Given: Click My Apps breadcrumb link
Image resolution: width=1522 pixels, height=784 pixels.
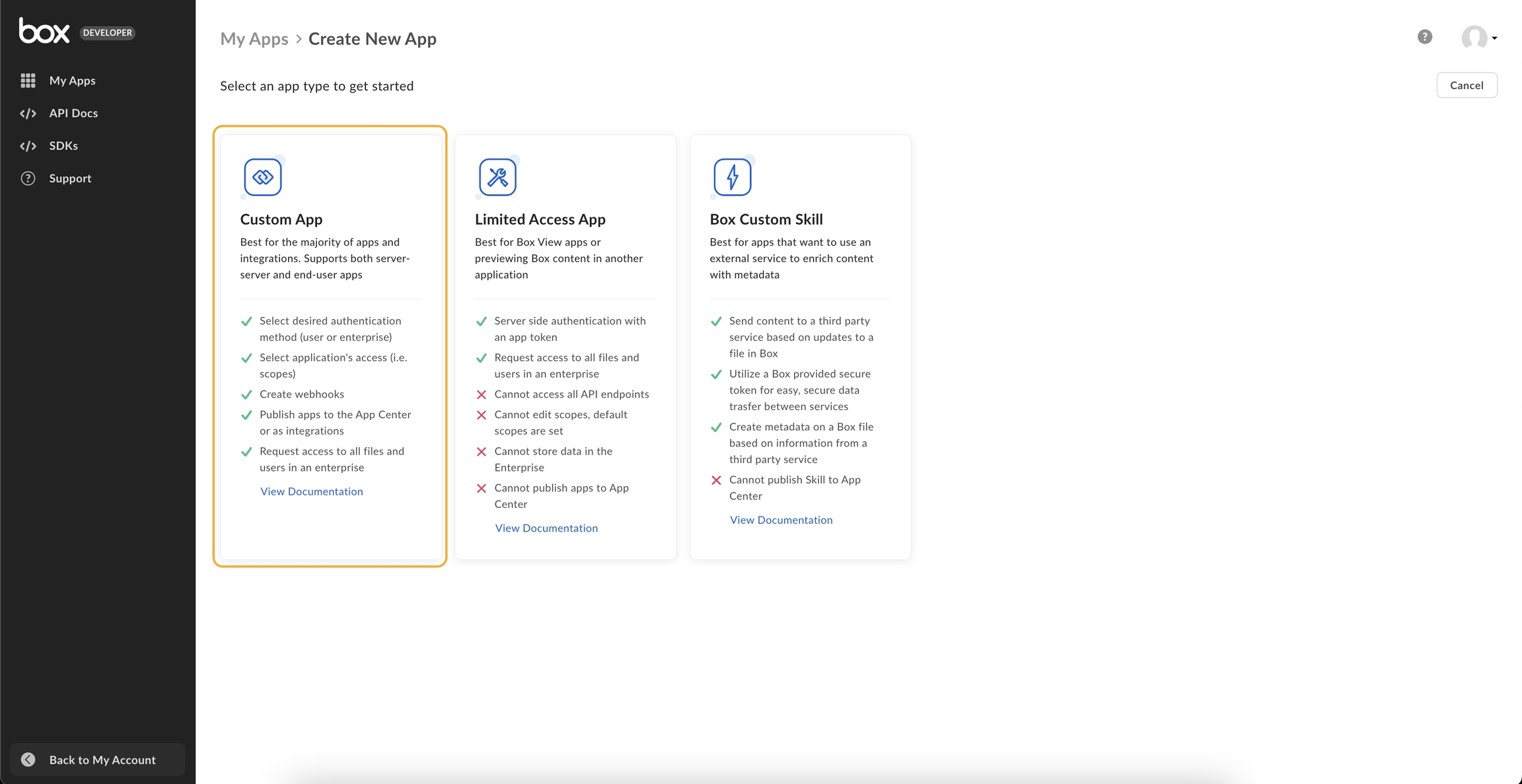Looking at the screenshot, I should coord(254,39).
